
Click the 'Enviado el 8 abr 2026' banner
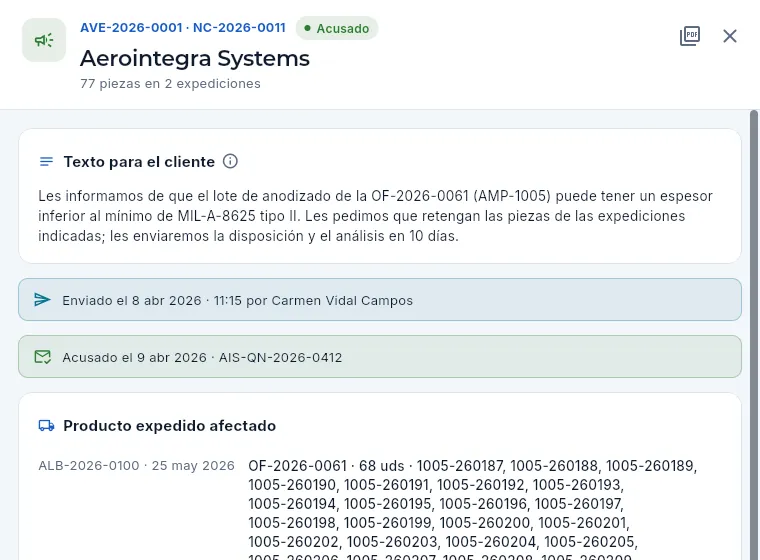[380, 300]
